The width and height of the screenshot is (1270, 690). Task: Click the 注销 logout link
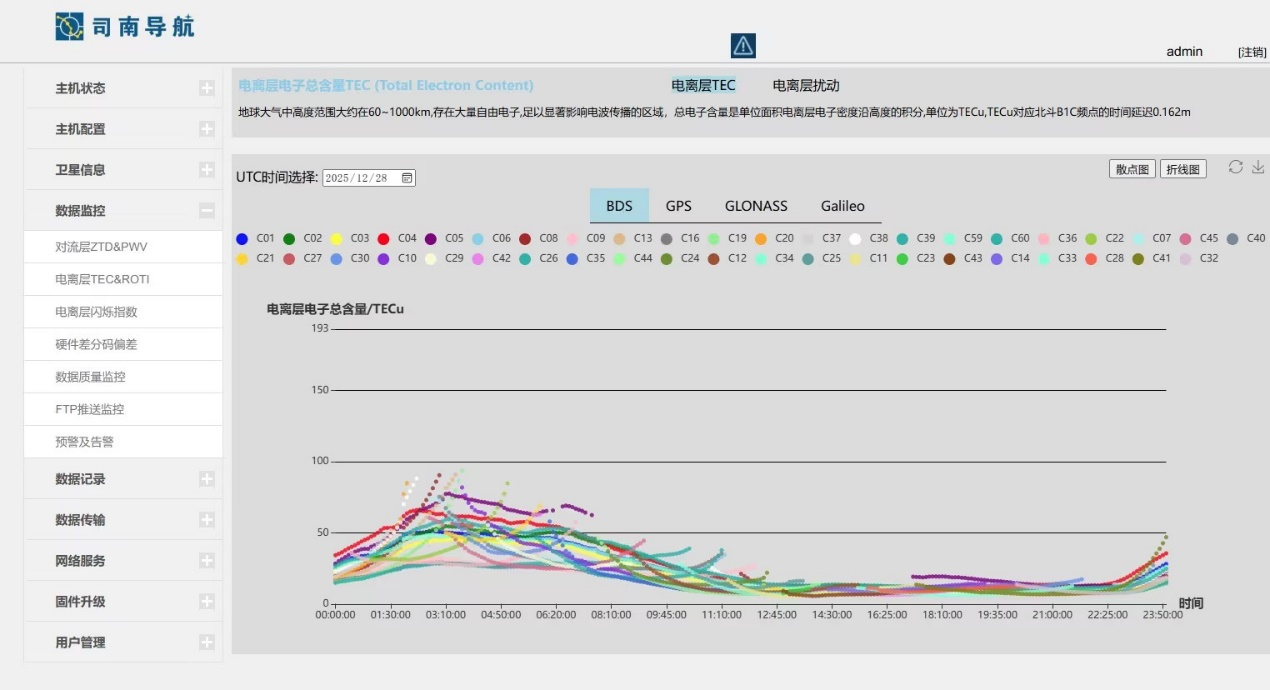tap(1252, 52)
